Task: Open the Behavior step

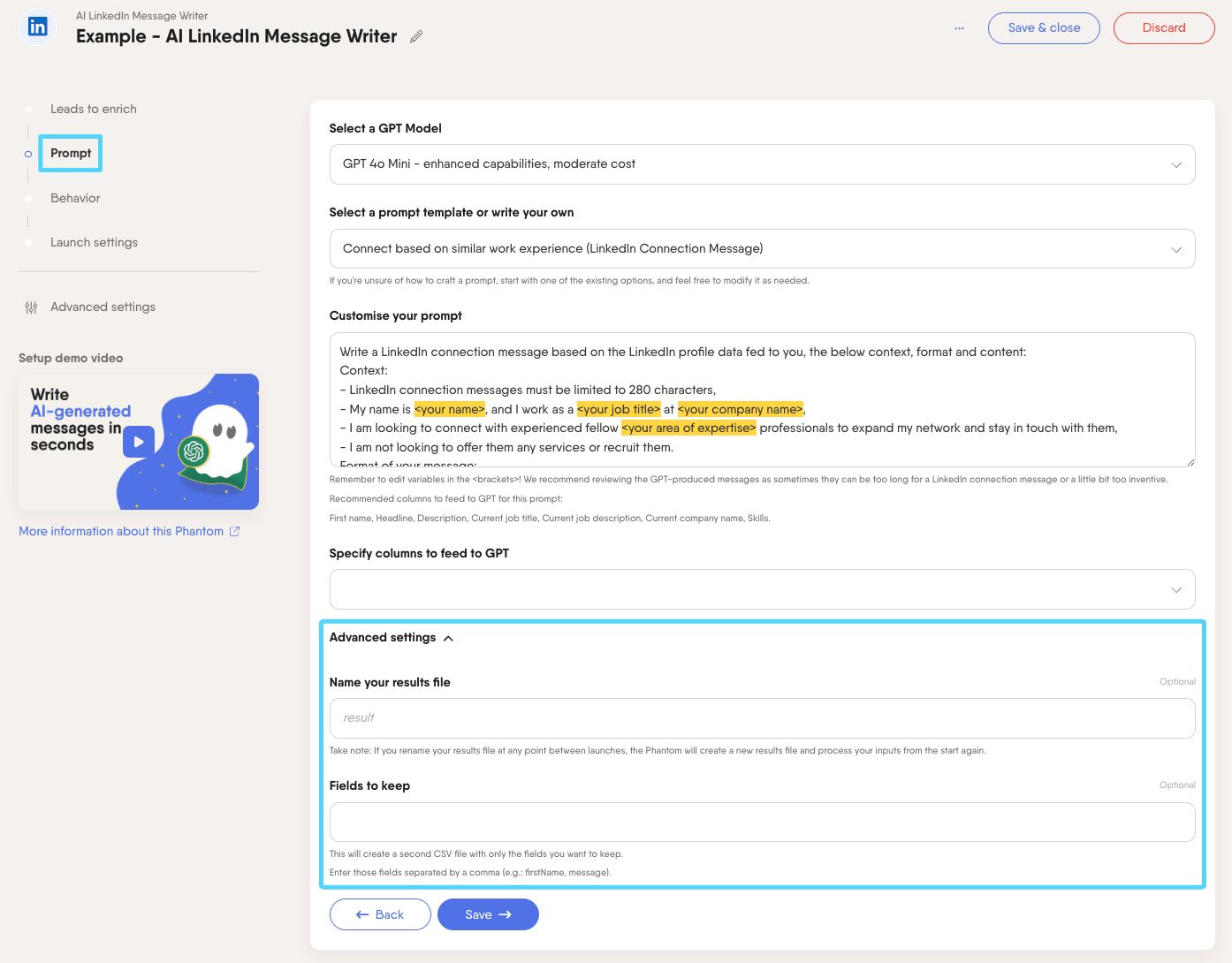Action: (75, 198)
